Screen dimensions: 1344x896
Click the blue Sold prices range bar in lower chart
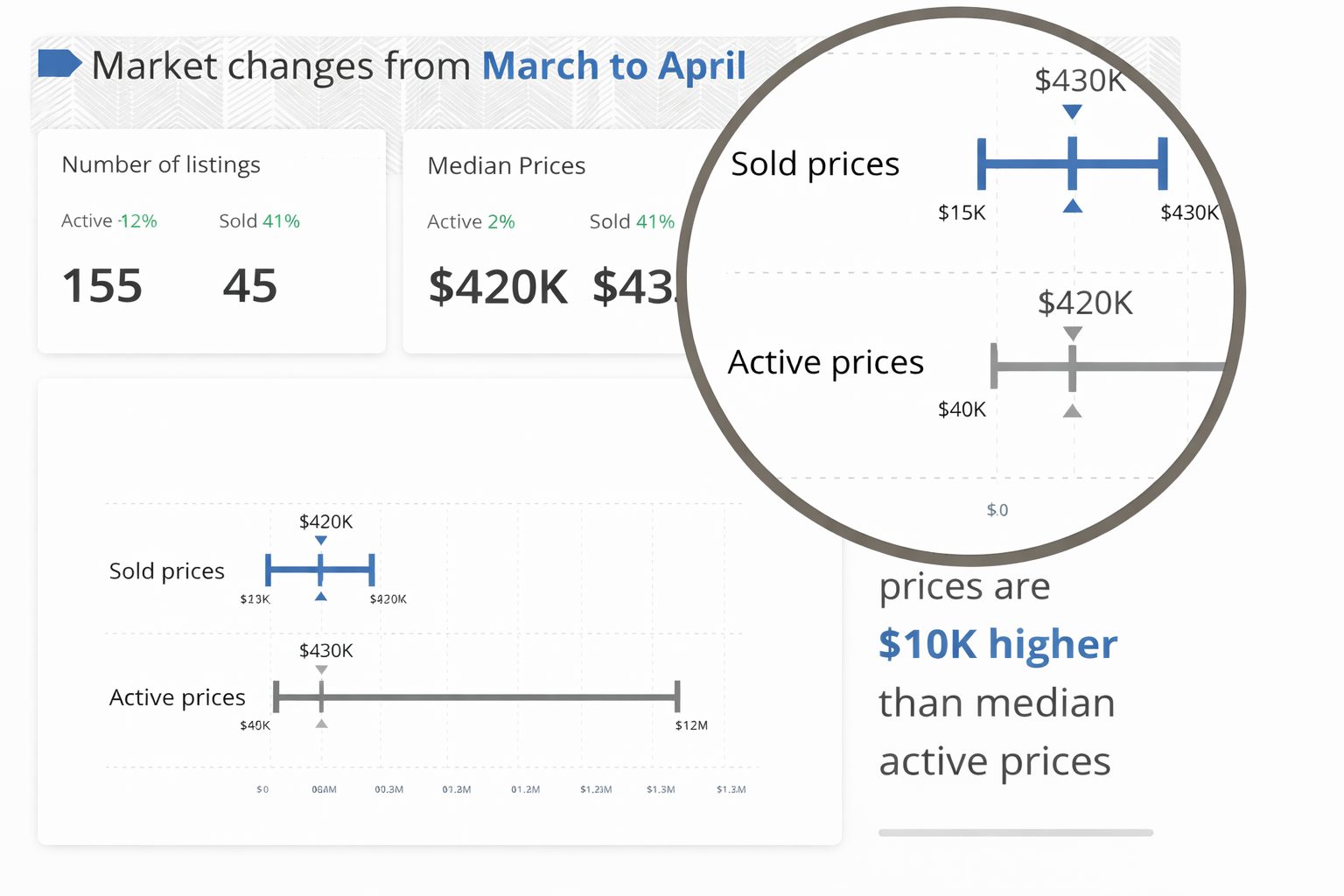pyautogui.click(x=346, y=570)
